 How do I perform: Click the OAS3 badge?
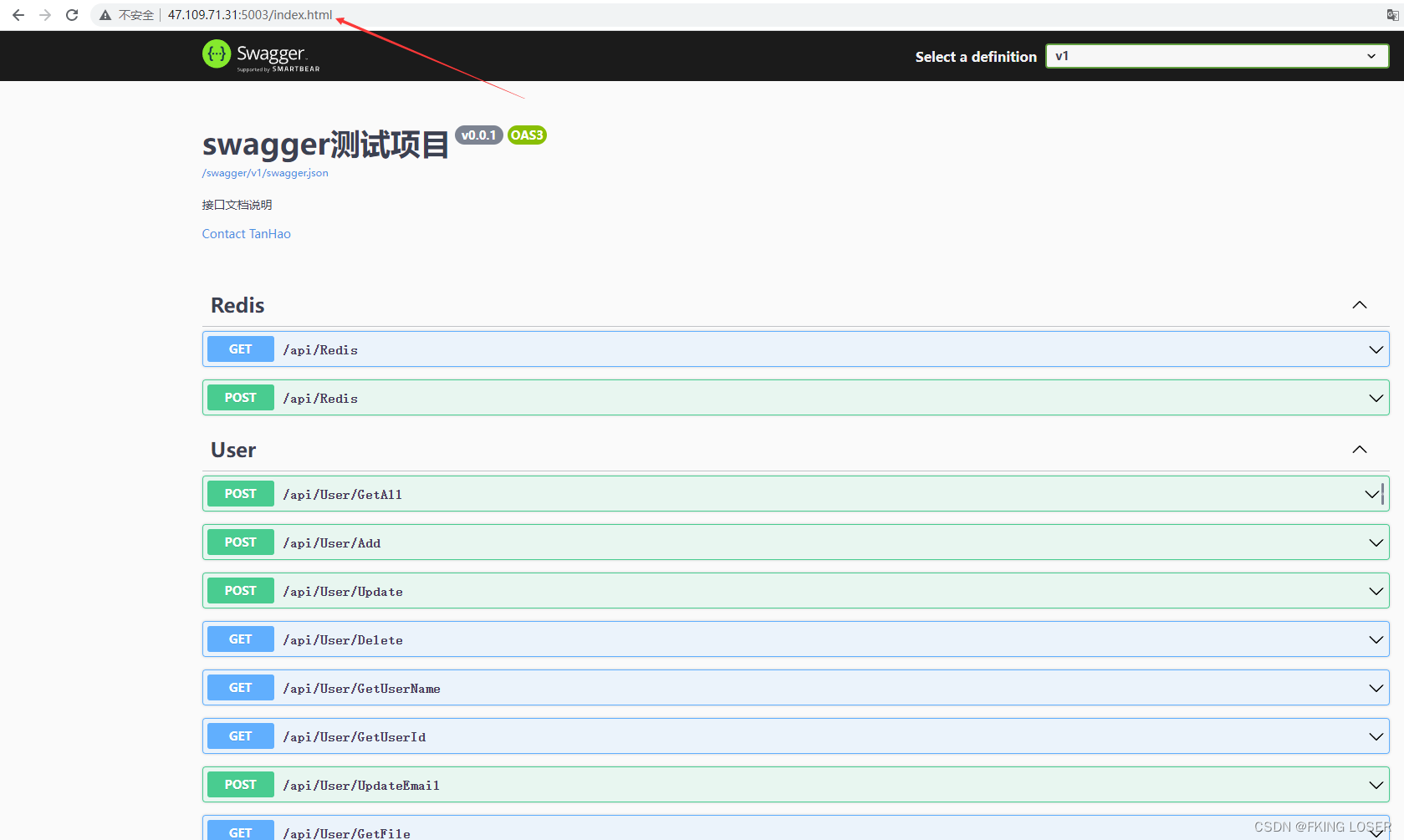click(527, 135)
